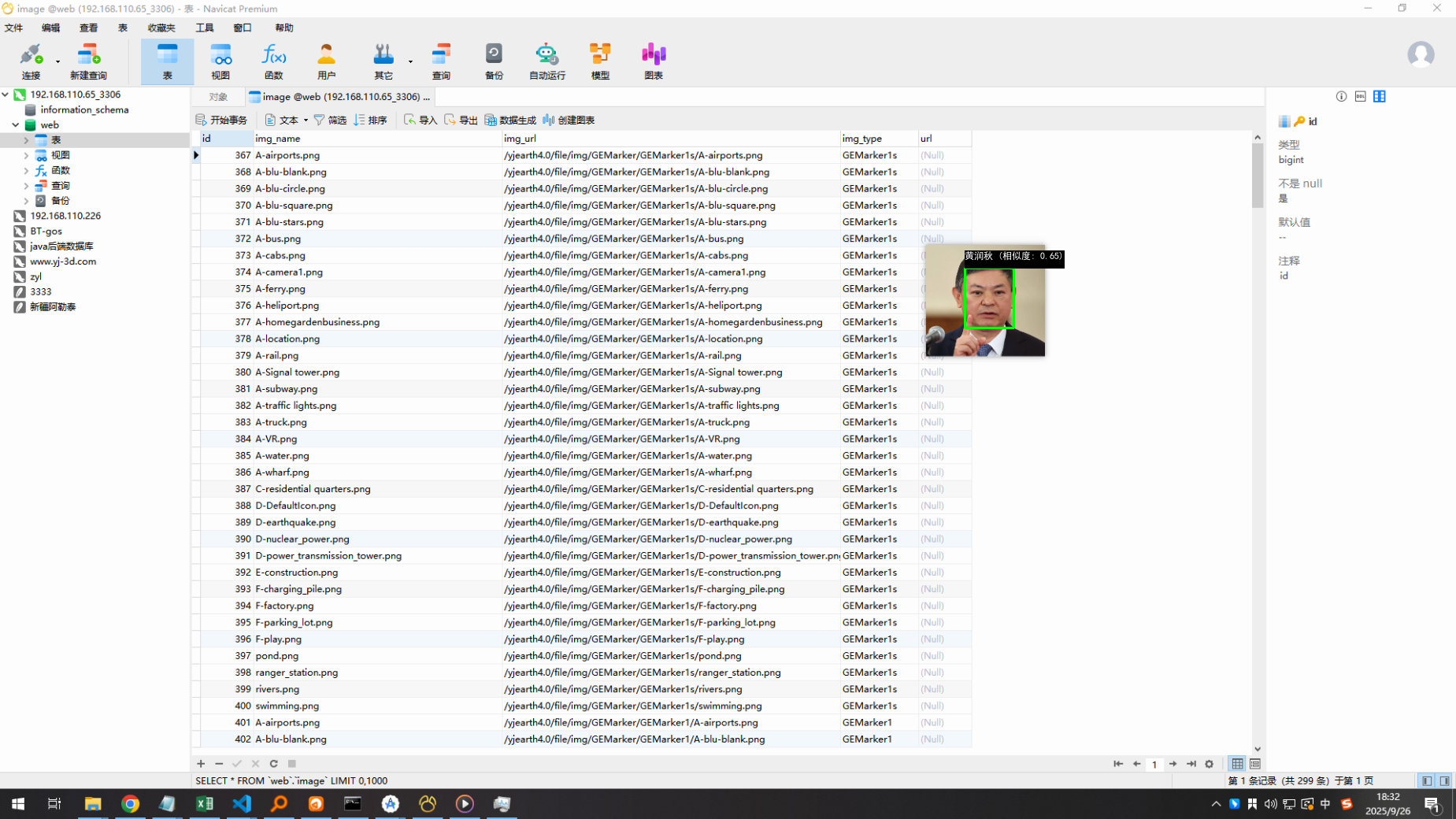Open Google Chrome from the taskbar
The height and width of the screenshot is (819, 1456).
pos(130,803)
